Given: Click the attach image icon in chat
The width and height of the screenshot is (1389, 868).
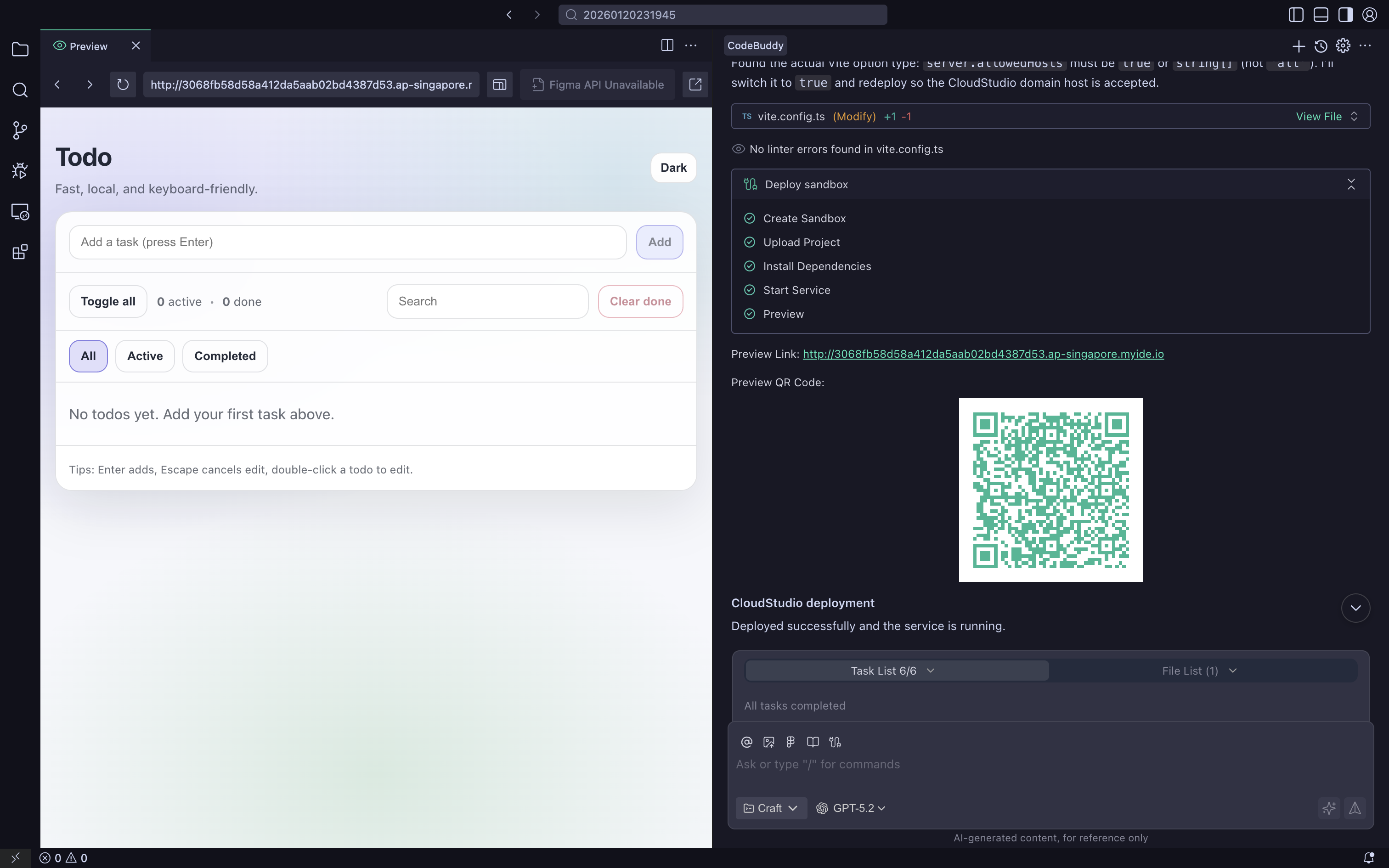Looking at the screenshot, I should 768,742.
